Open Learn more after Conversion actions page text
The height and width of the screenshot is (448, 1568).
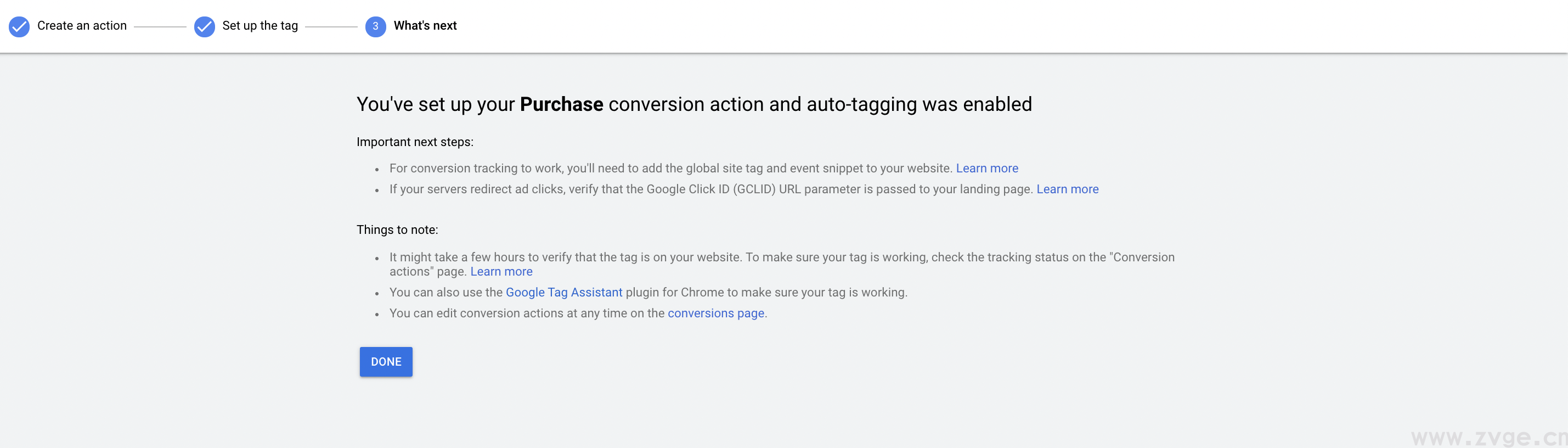pos(501,272)
